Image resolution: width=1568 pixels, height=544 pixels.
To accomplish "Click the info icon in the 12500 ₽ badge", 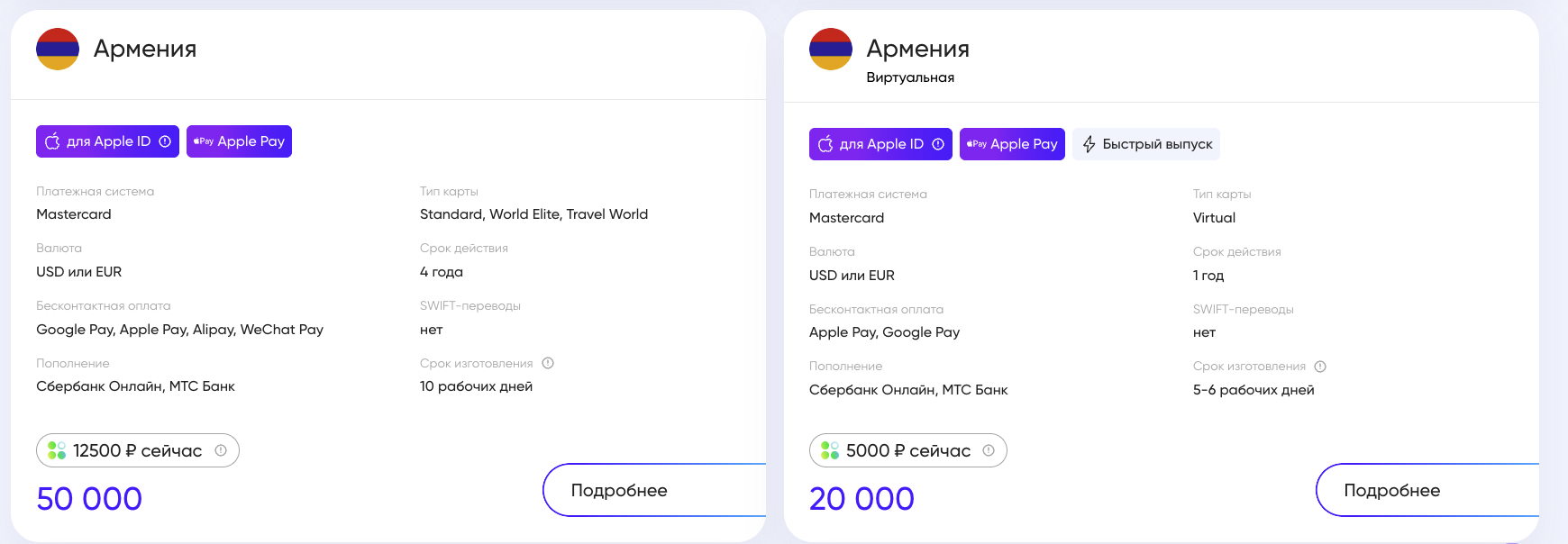I will pyautogui.click(x=221, y=450).
